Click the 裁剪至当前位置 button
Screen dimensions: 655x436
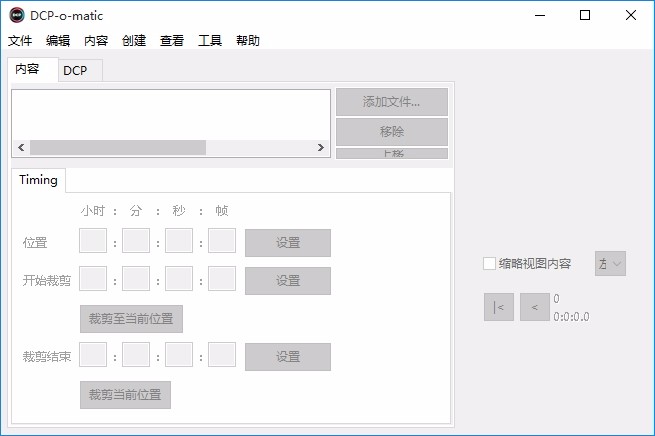pos(131,319)
